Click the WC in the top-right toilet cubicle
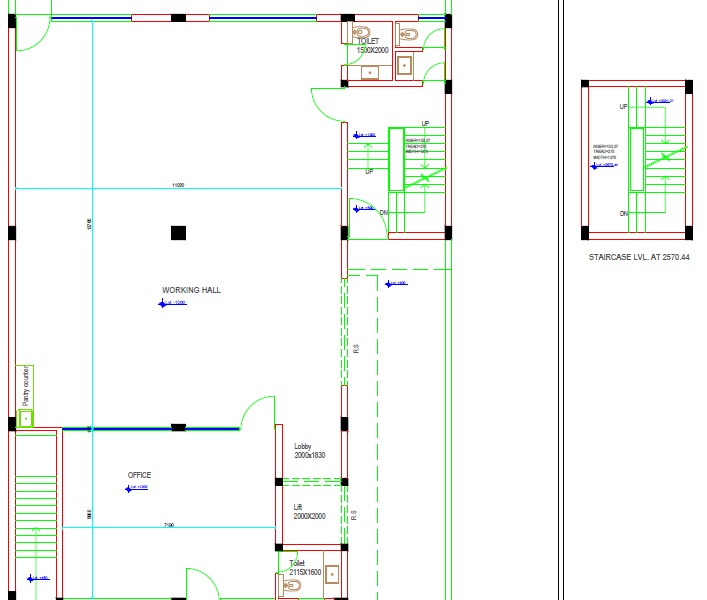This screenshot has height=600, width=707. 409,34
